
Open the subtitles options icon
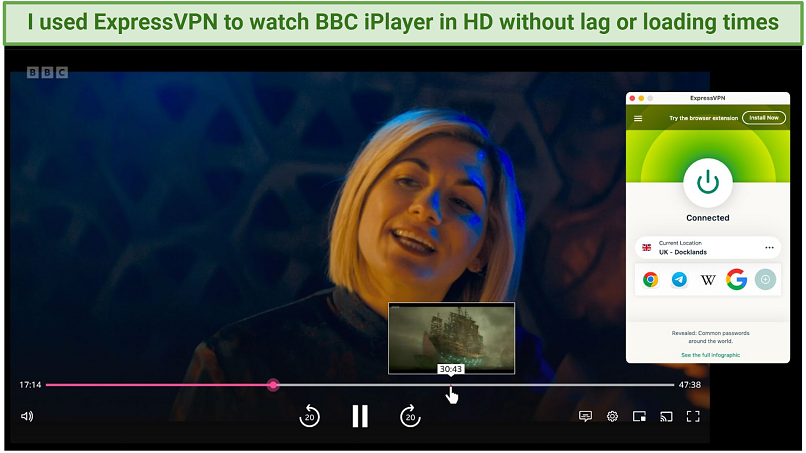click(585, 416)
